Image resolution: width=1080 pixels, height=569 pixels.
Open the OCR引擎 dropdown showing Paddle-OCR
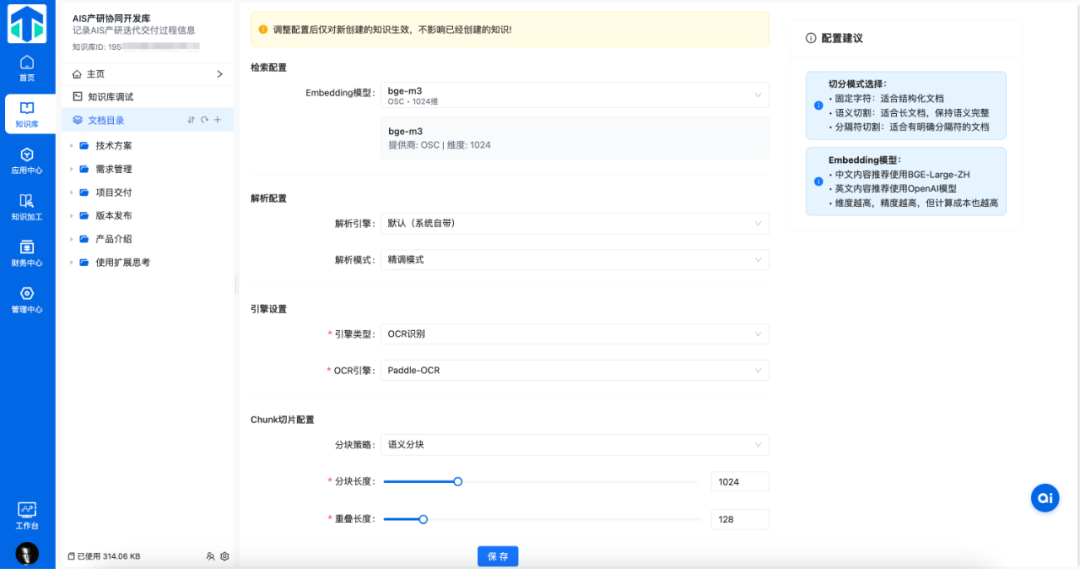coord(574,370)
